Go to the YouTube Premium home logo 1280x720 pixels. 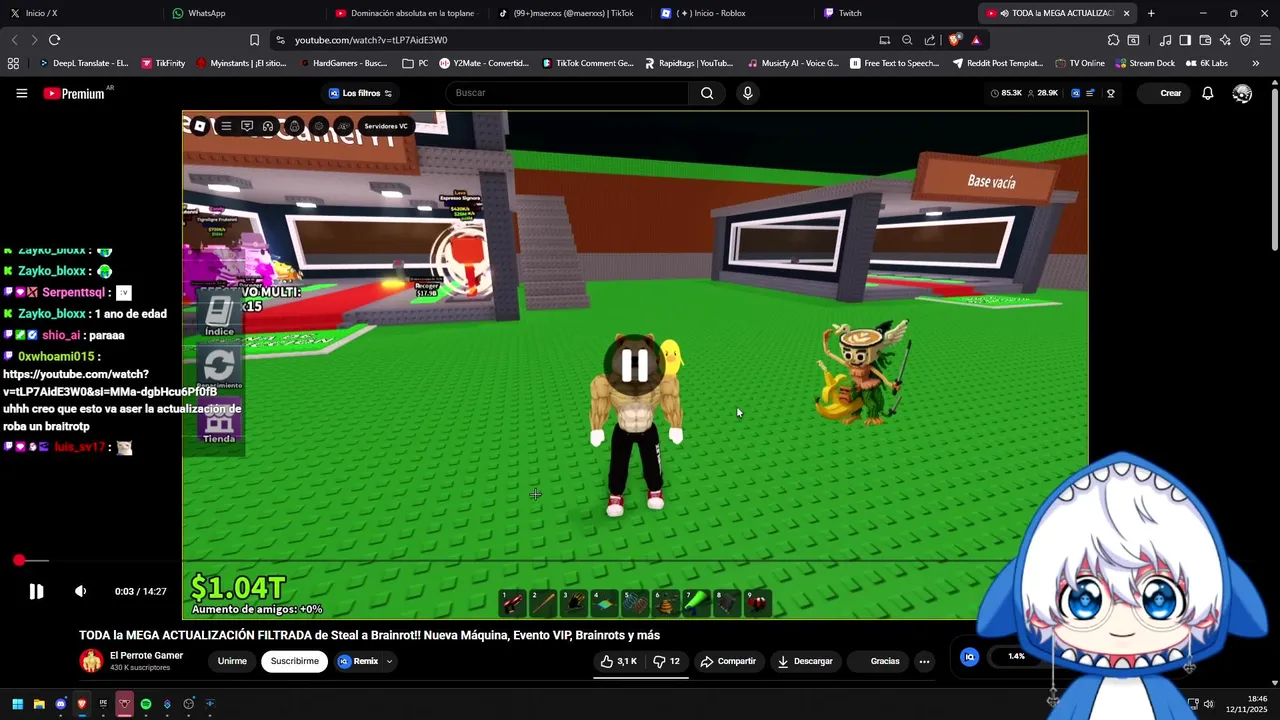74,93
